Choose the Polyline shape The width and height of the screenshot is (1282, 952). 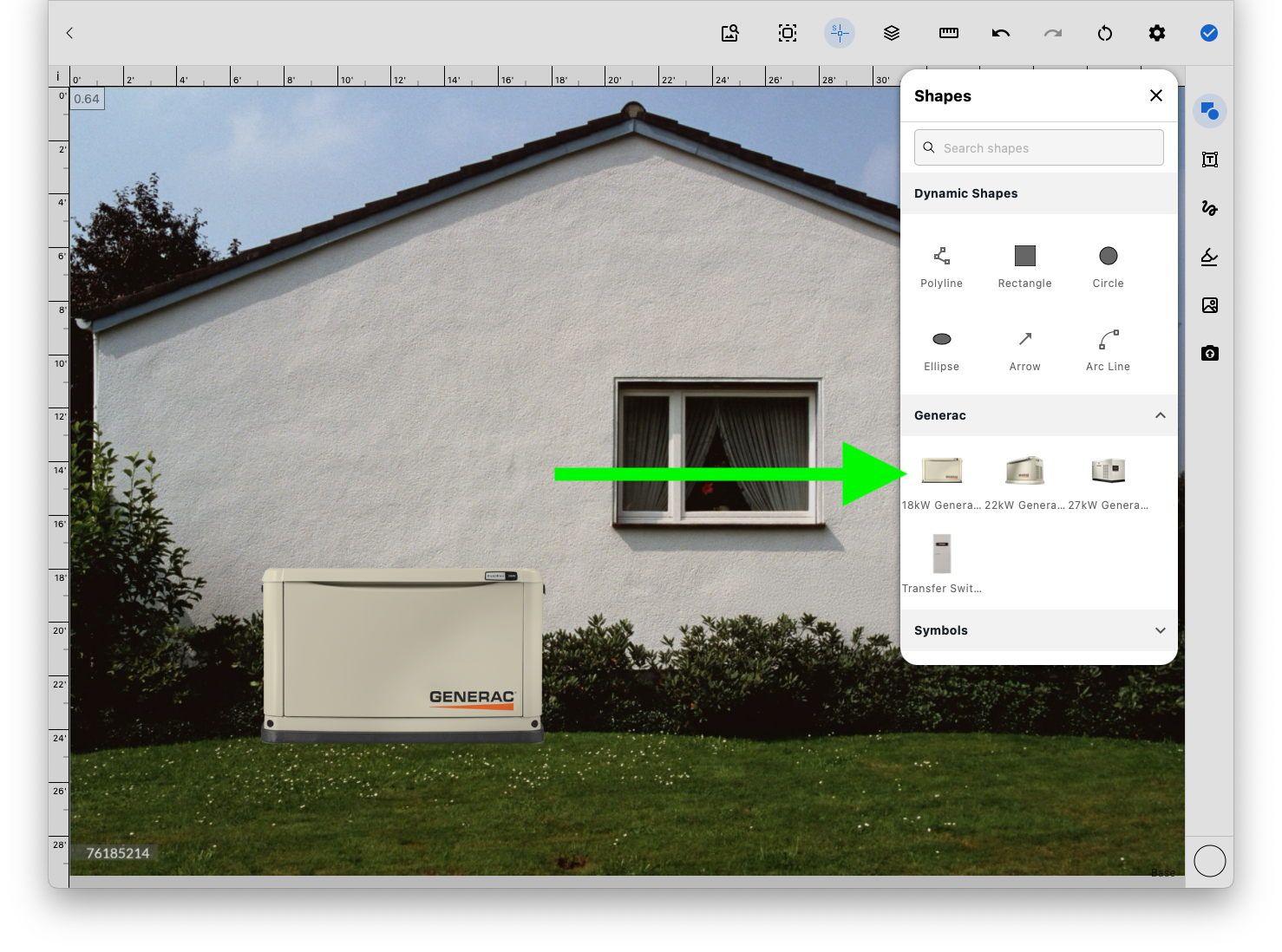942,267
